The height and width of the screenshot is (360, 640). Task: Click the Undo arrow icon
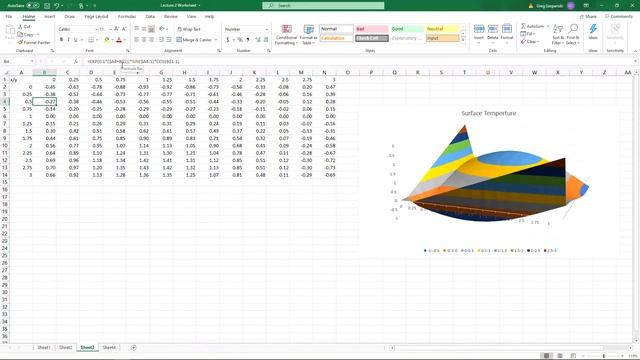(56, 6)
